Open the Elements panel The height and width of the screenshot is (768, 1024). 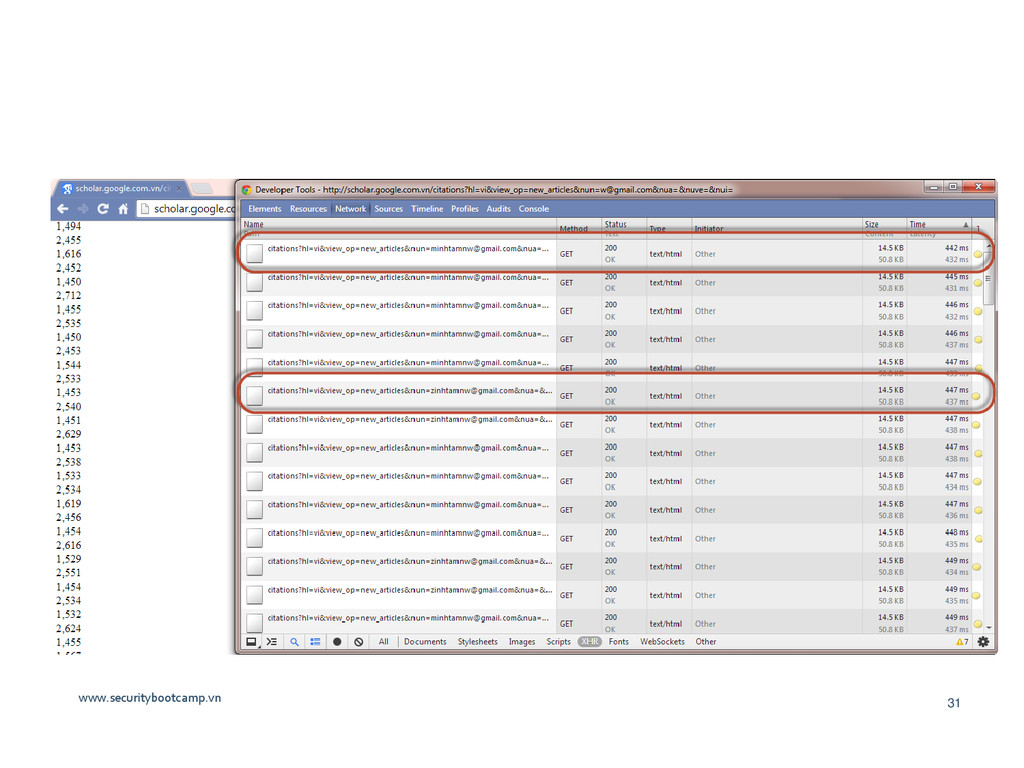click(264, 209)
